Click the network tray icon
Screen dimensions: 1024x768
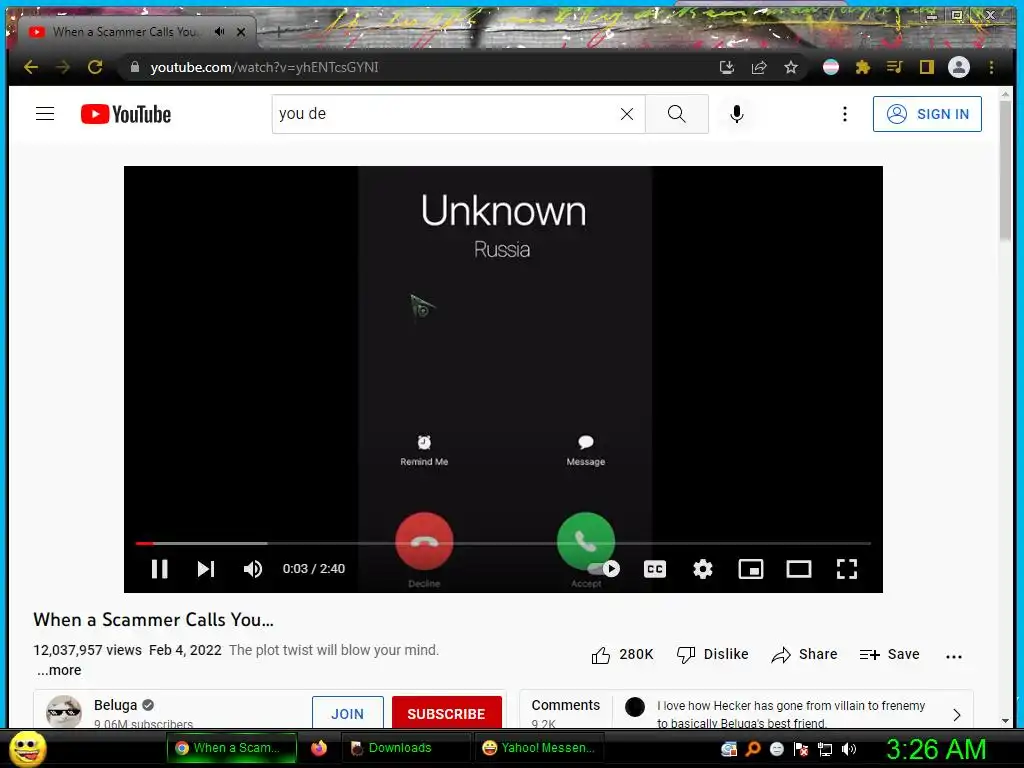pos(825,749)
